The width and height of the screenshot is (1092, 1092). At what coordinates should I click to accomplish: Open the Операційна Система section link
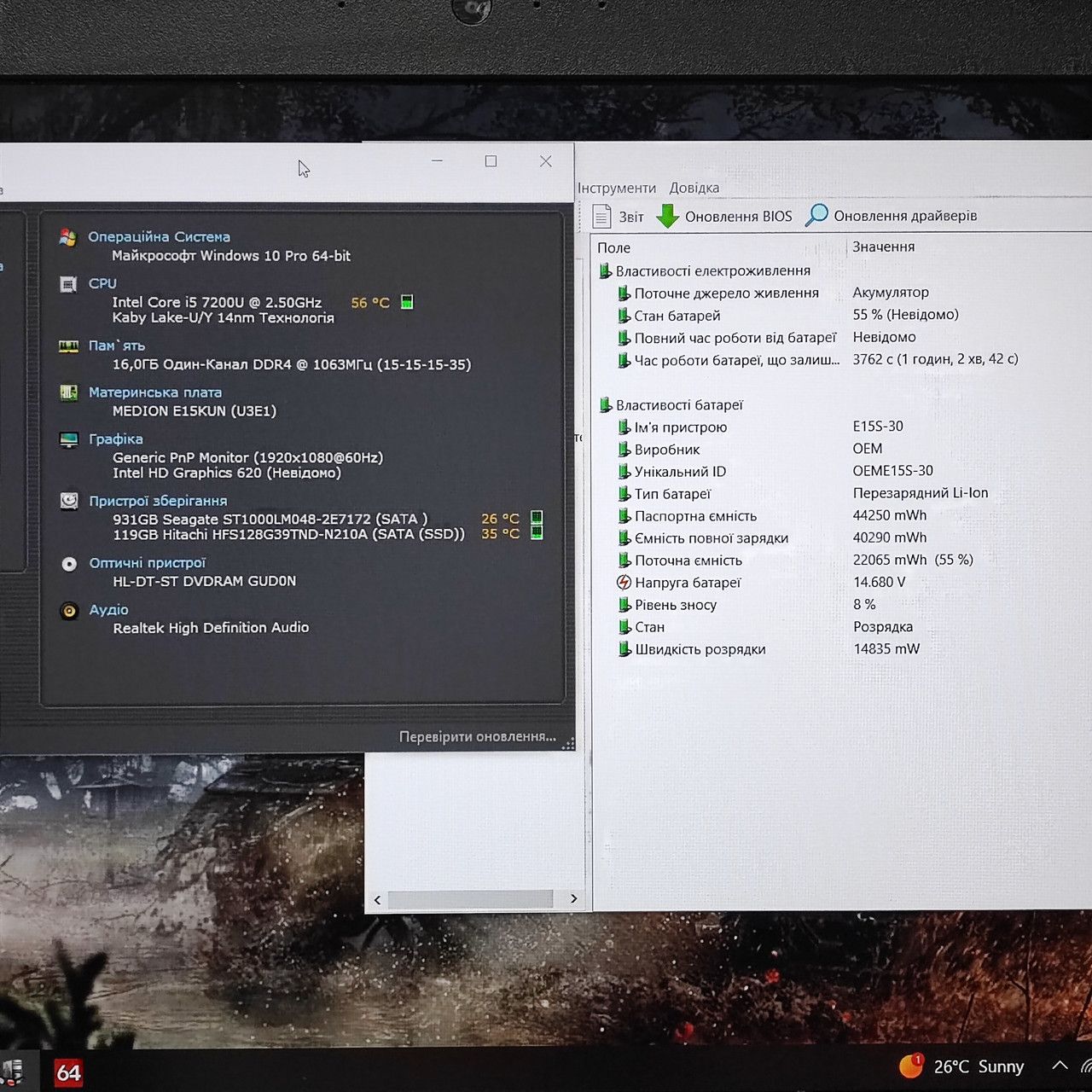(x=160, y=237)
